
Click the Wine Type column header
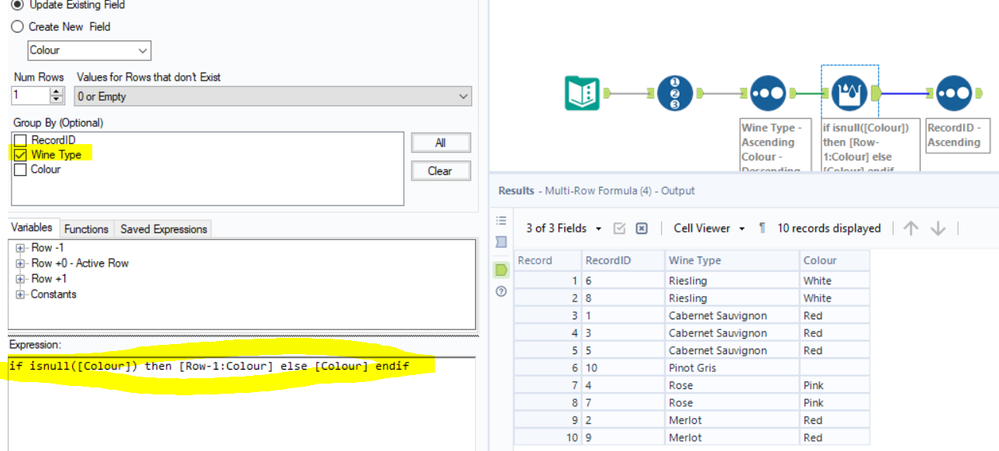[731, 260]
